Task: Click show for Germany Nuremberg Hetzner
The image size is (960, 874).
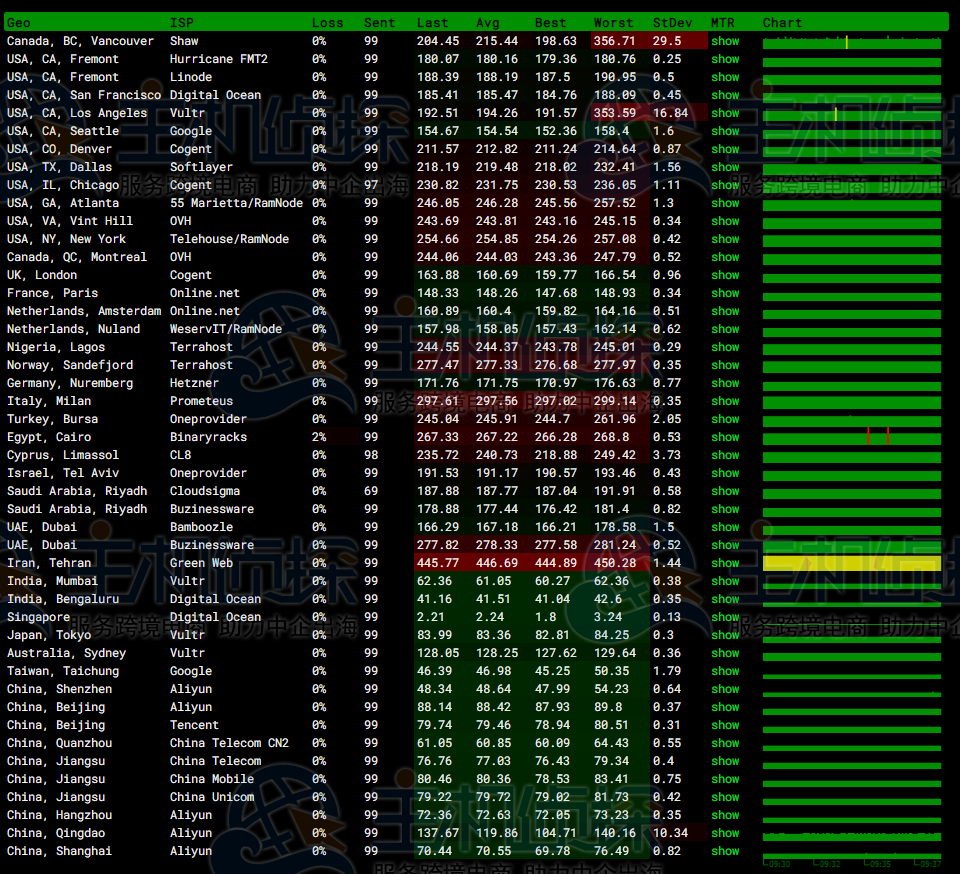Action: point(725,383)
